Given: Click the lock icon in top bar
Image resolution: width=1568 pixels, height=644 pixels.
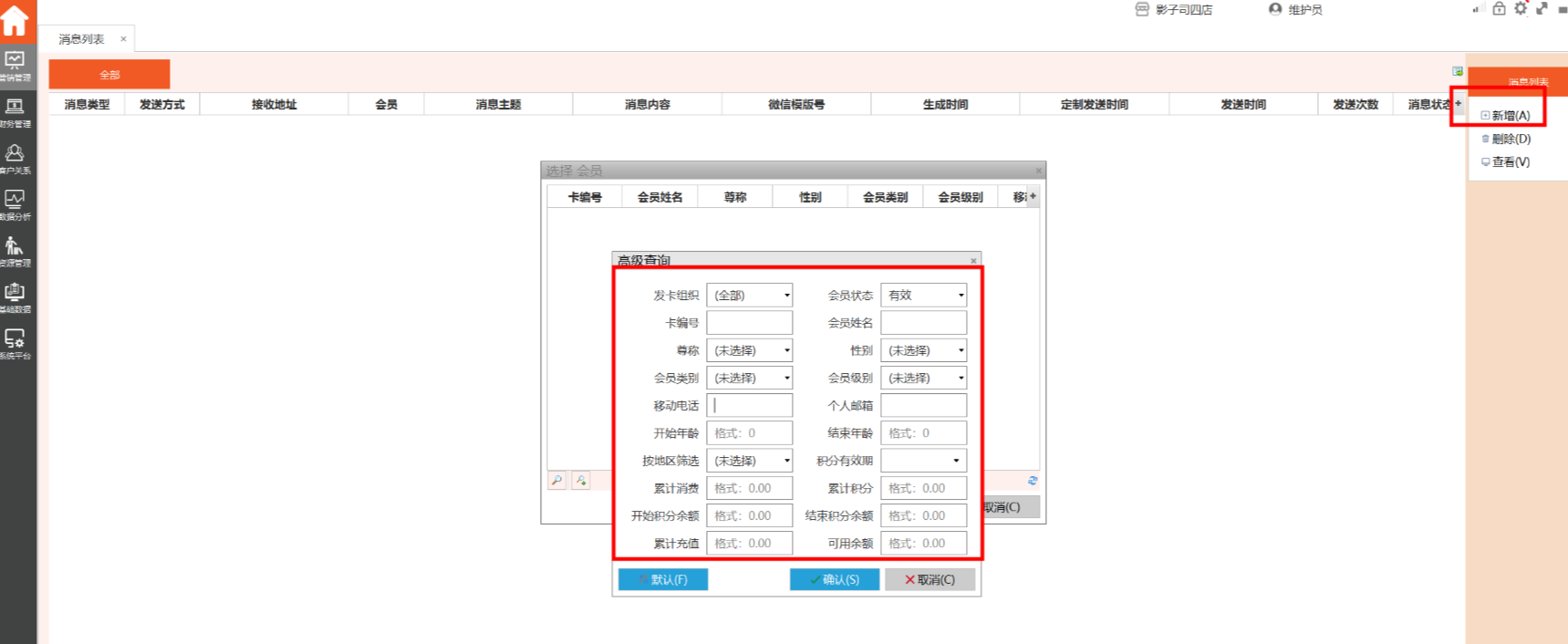Looking at the screenshot, I should tap(1499, 9).
